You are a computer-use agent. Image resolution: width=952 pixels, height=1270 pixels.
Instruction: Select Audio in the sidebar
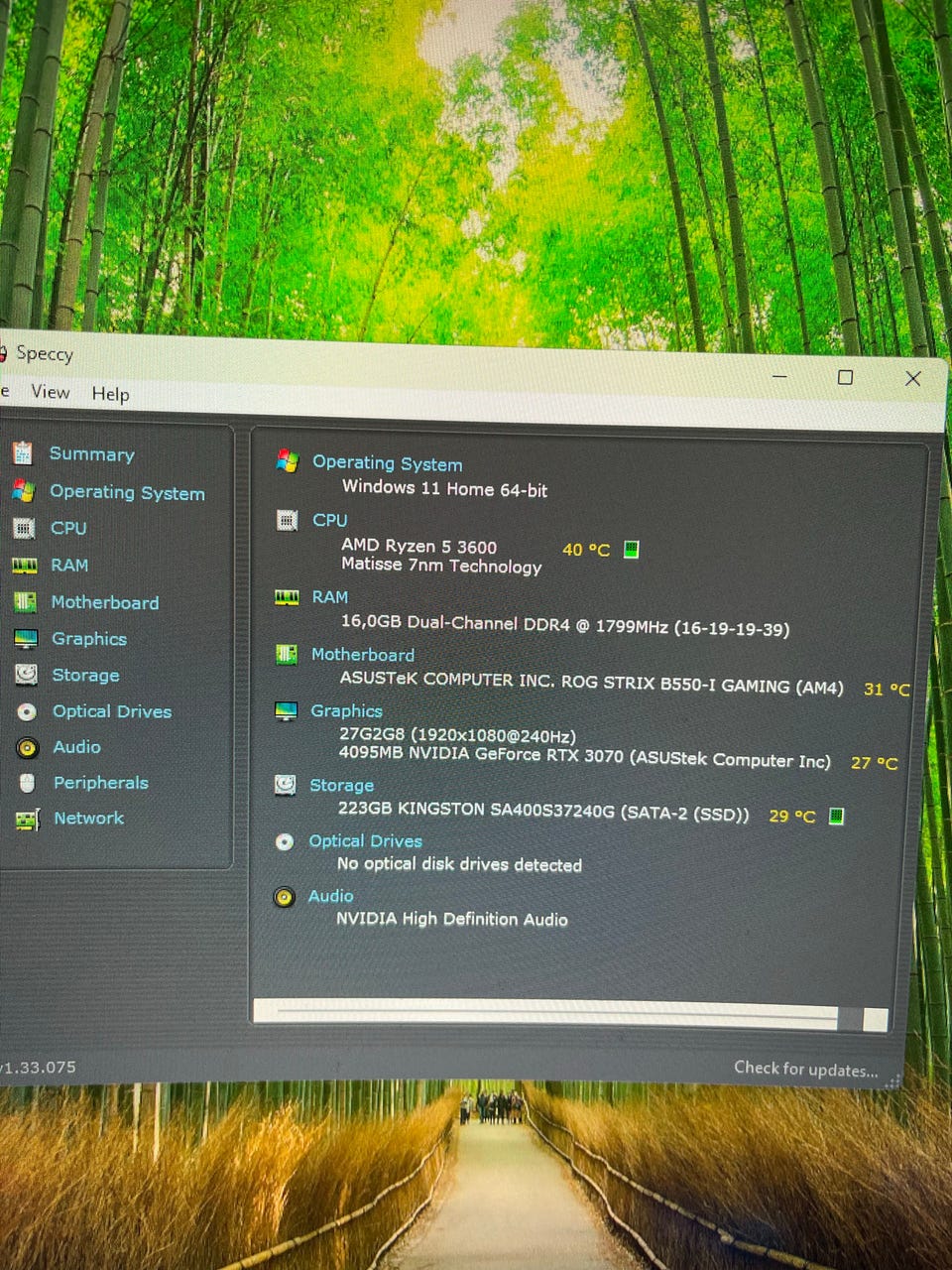pos(77,747)
